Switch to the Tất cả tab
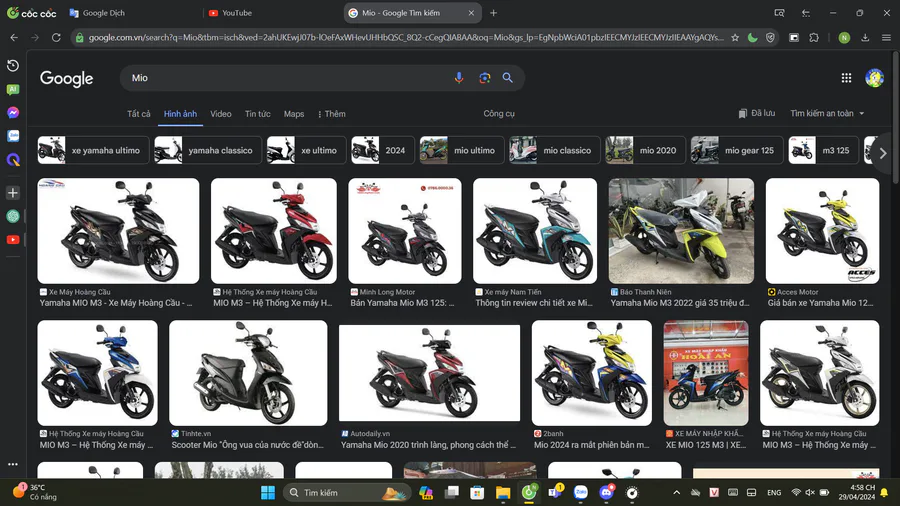 pyautogui.click(x=138, y=114)
